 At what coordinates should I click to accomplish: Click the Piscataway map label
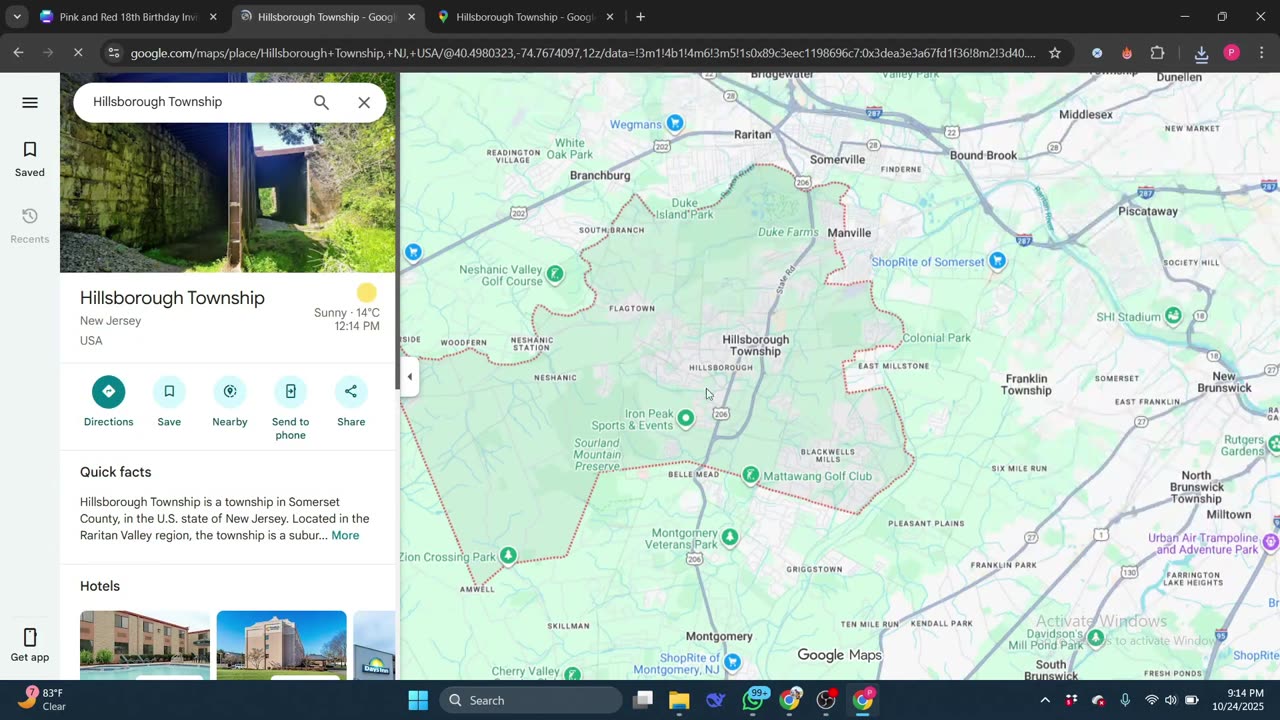pos(1148,211)
